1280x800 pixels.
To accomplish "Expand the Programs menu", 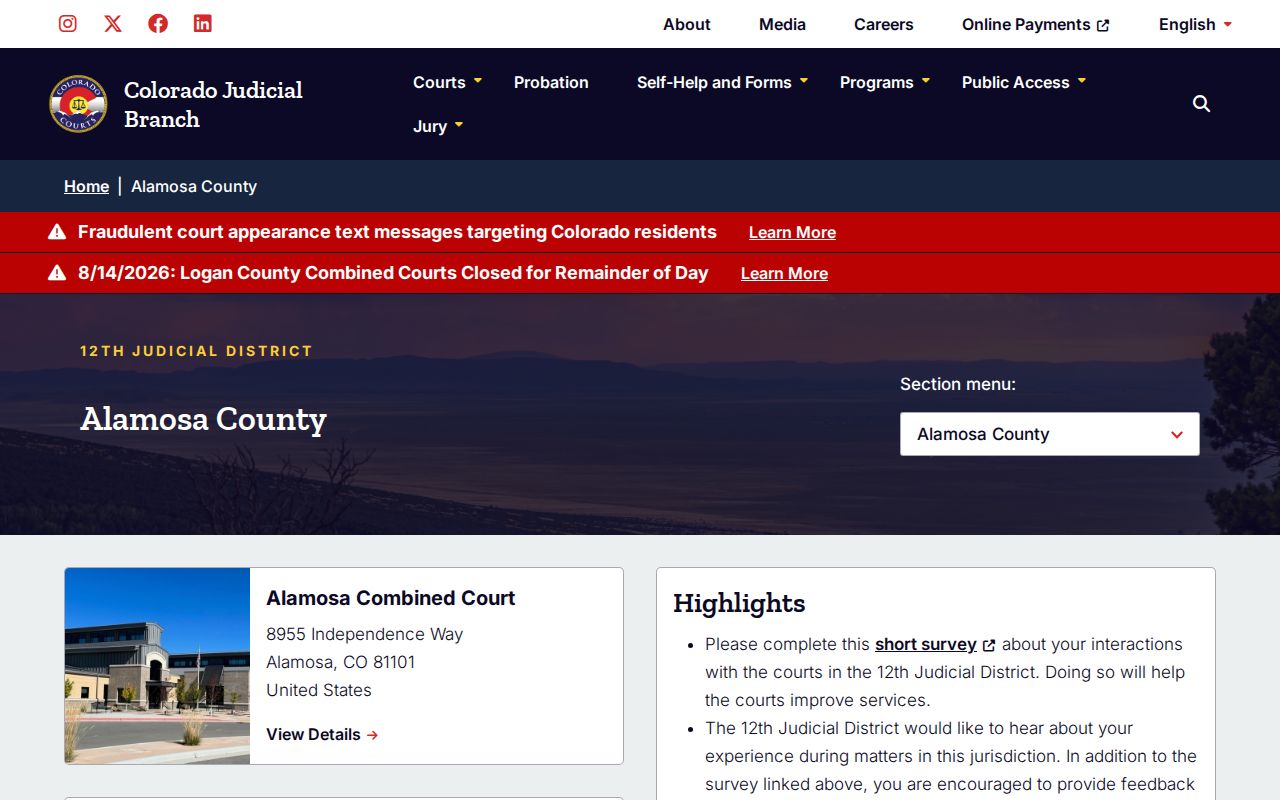I will tap(886, 82).
